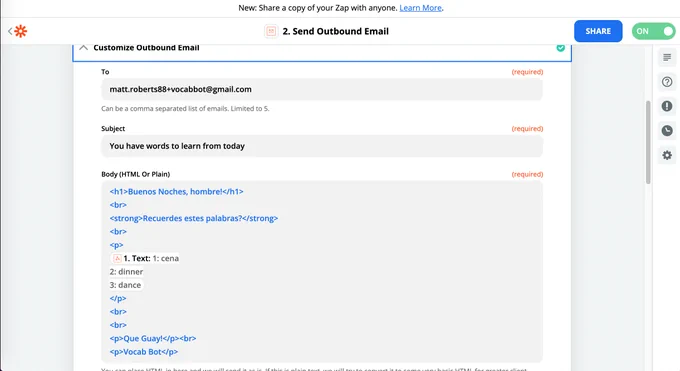Click the Vocab Bot paragraph line
The width and height of the screenshot is (680, 371).
click(144, 352)
